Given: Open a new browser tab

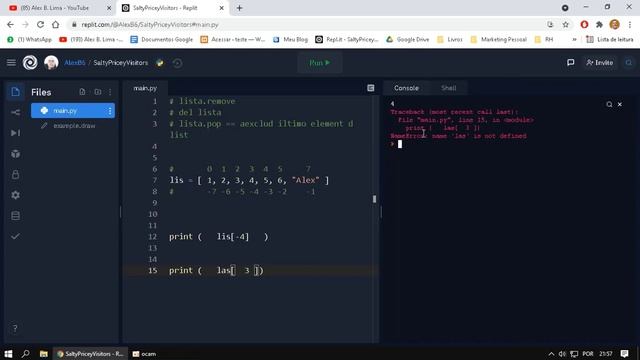Looking at the screenshot, I should click(x=240, y=8).
